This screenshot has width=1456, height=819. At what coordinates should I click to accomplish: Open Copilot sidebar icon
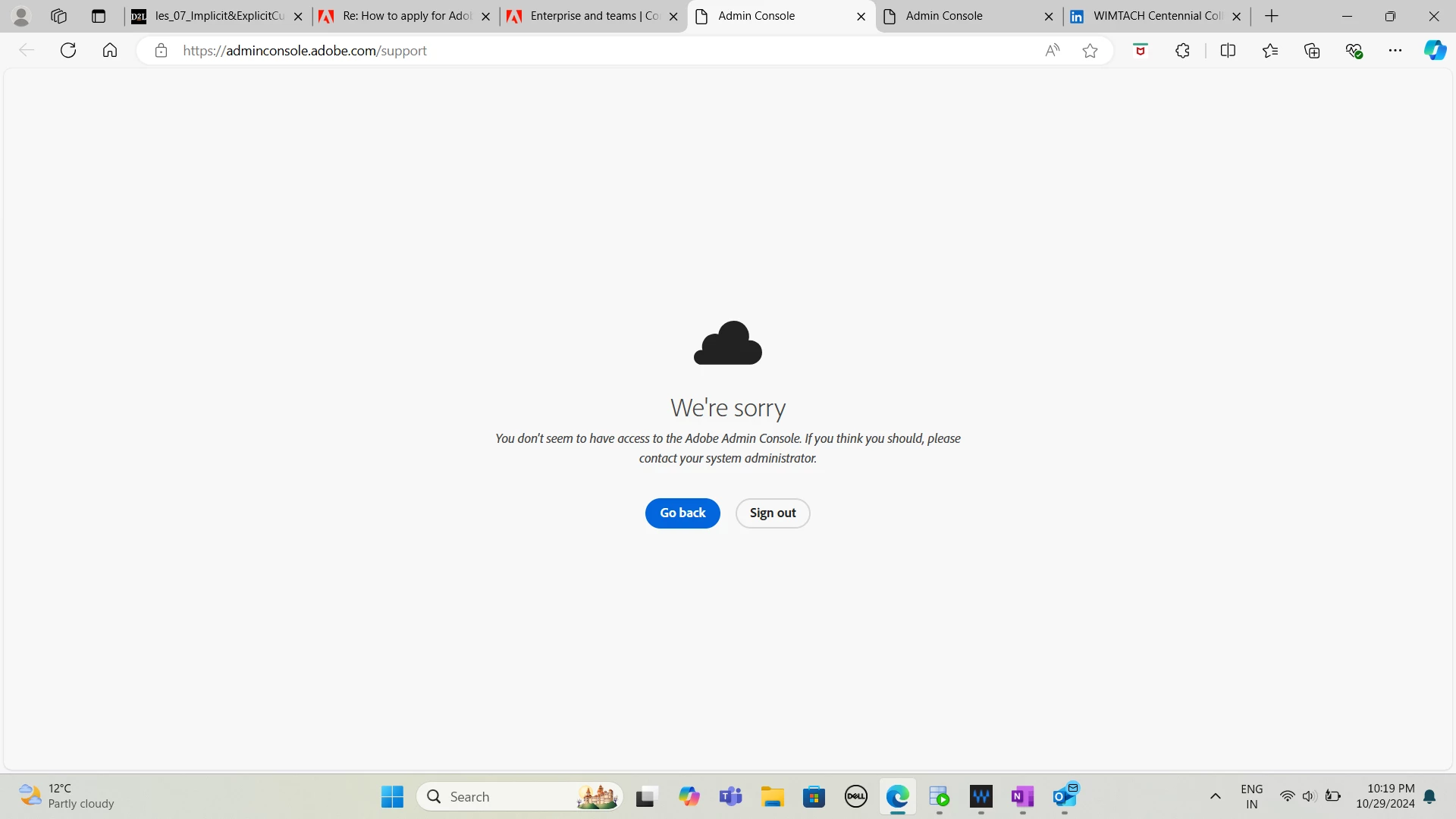coord(1434,51)
